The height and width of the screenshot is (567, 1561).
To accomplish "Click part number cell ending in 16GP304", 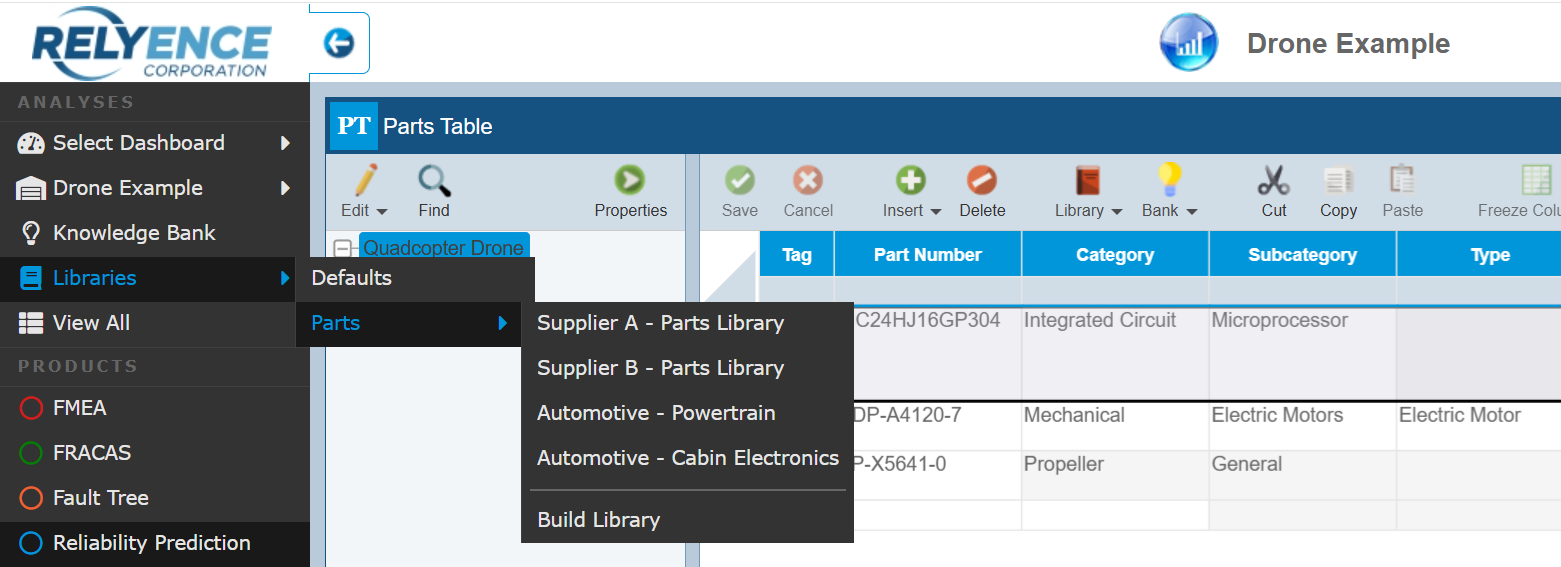I will click(937, 353).
